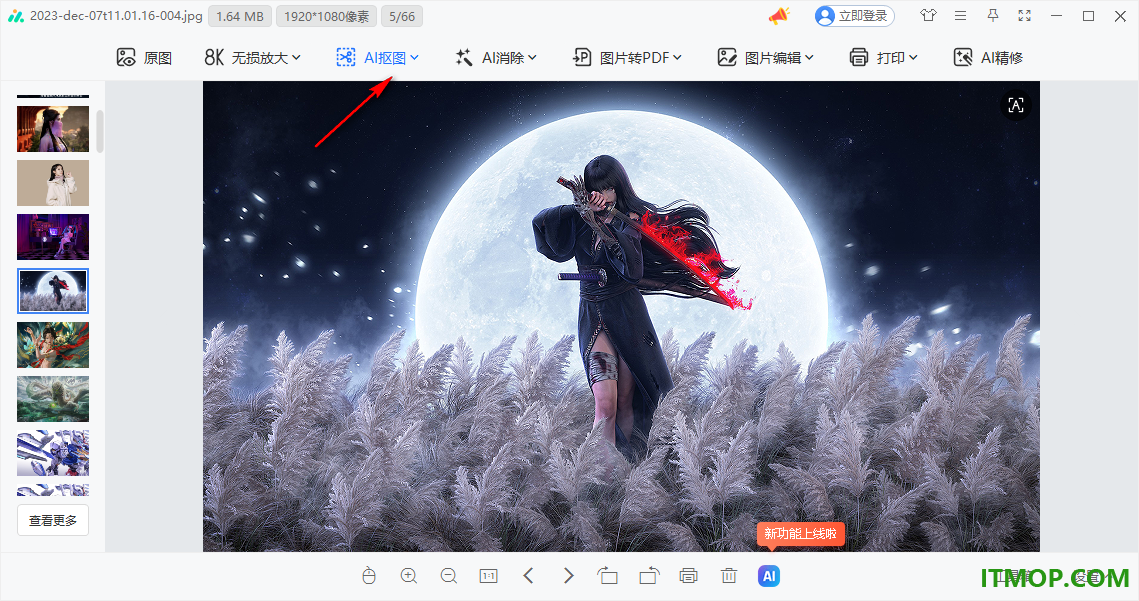Select the blue white robot thumbnail

tap(53, 453)
